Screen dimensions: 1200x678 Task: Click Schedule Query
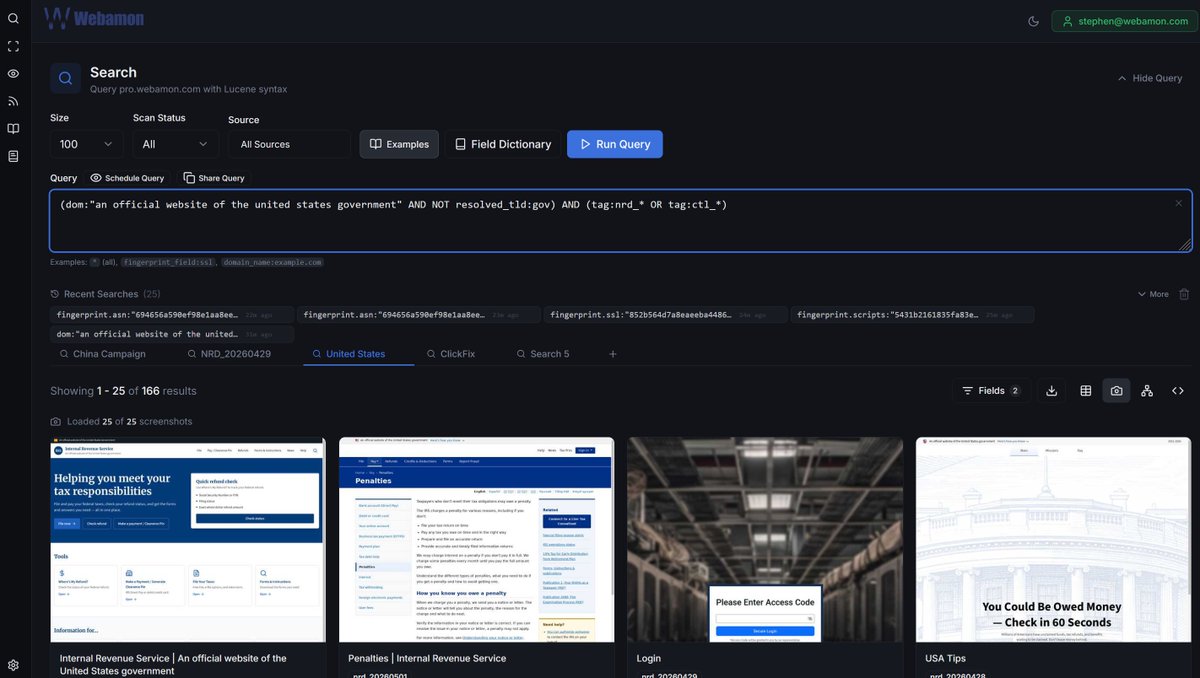(127, 178)
